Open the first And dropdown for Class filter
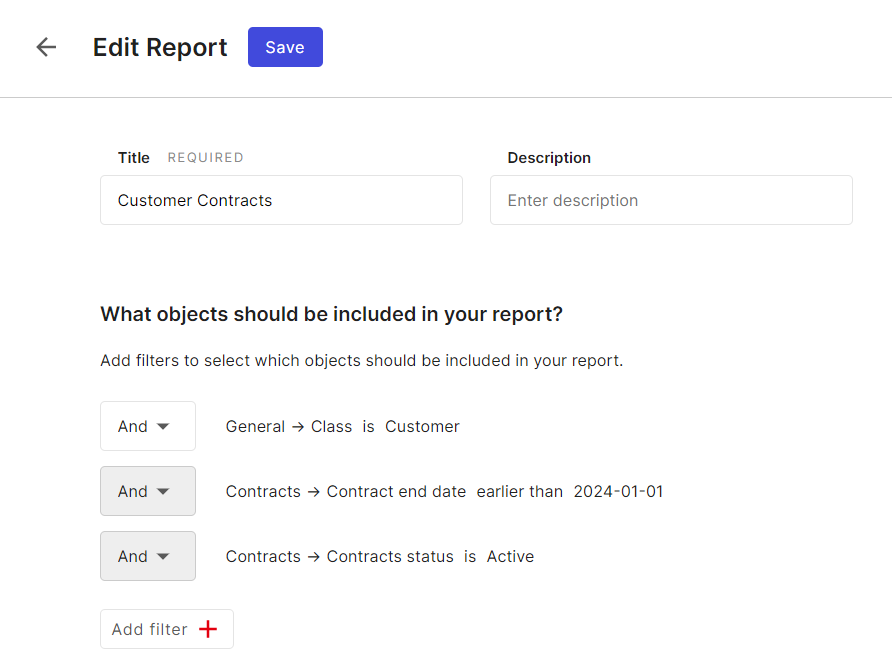The image size is (892, 671). 148,426
